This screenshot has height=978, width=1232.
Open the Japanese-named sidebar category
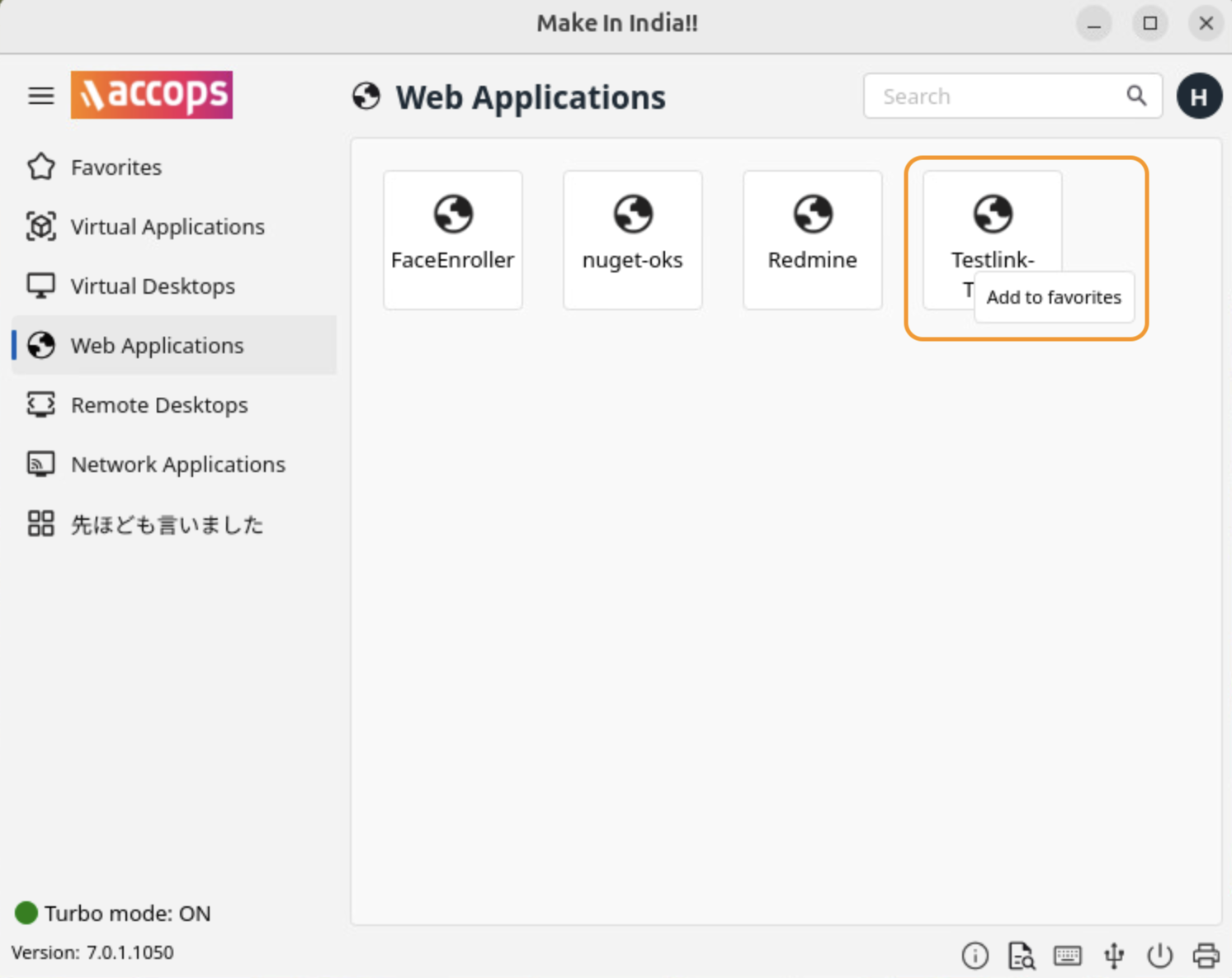[166, 524]
